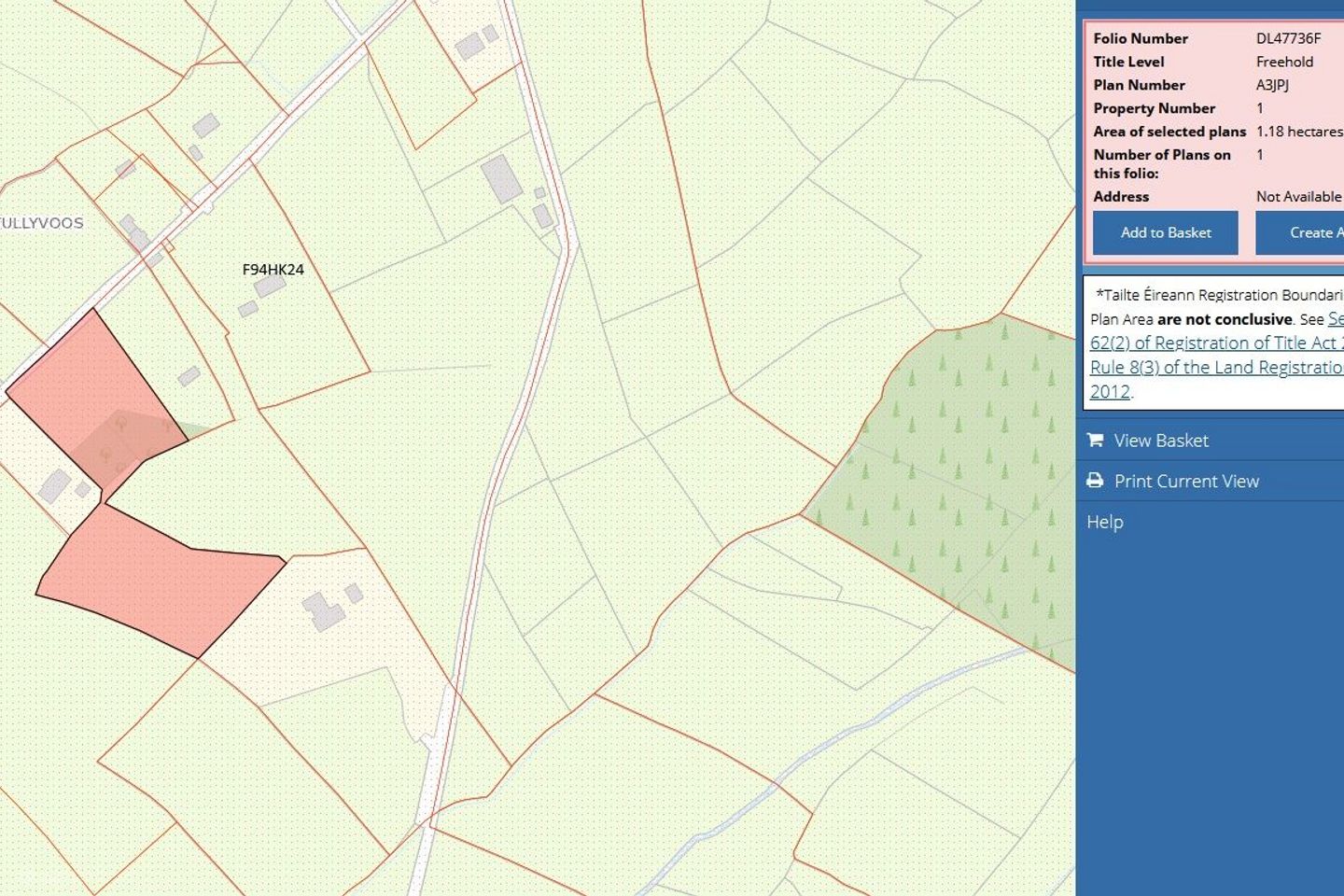Click the Add to Basket button
The width and height of the screenshot is (1344, 896).
point(1166,232)
